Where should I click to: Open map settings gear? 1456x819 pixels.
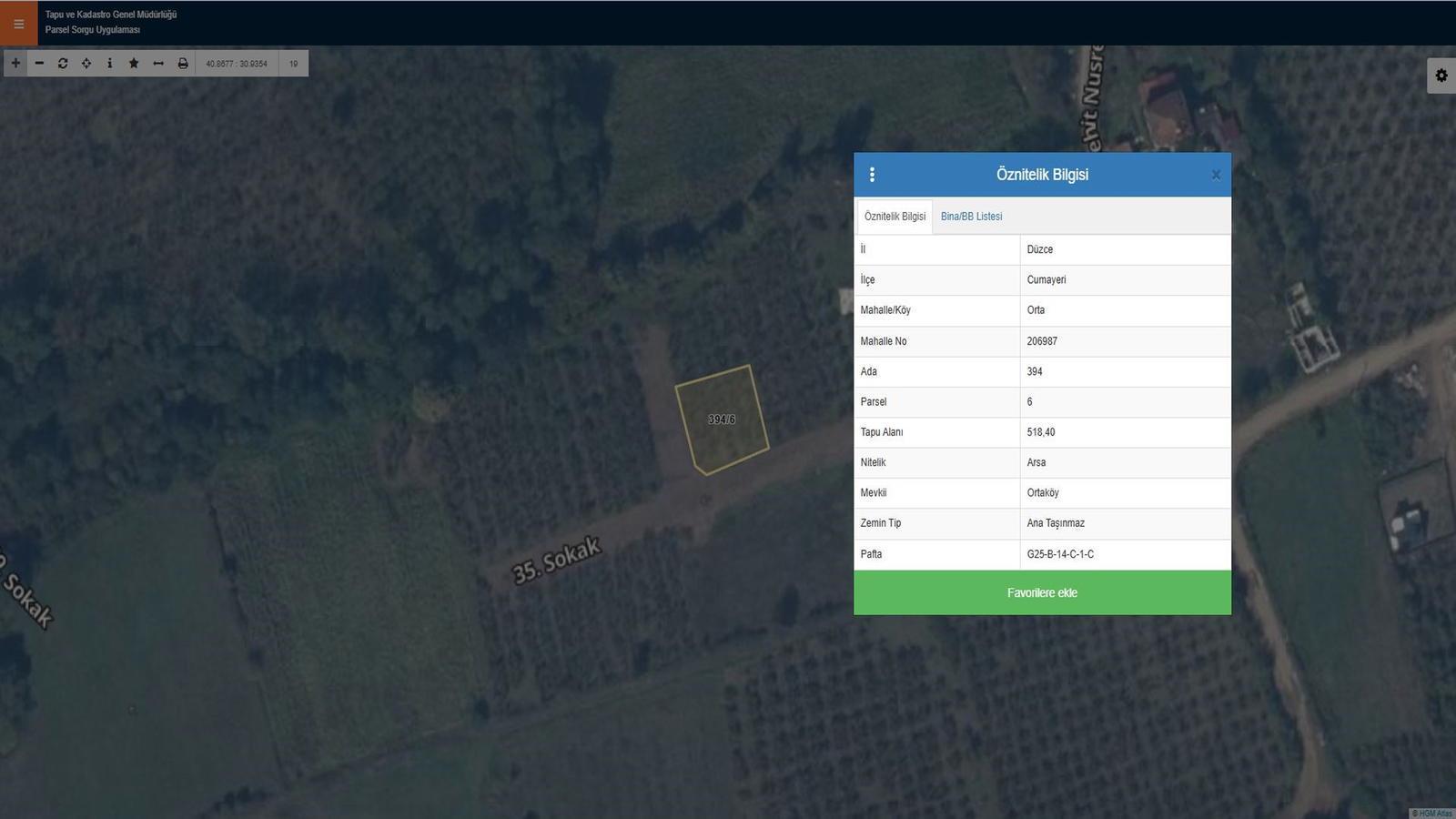pos(1441,76)
